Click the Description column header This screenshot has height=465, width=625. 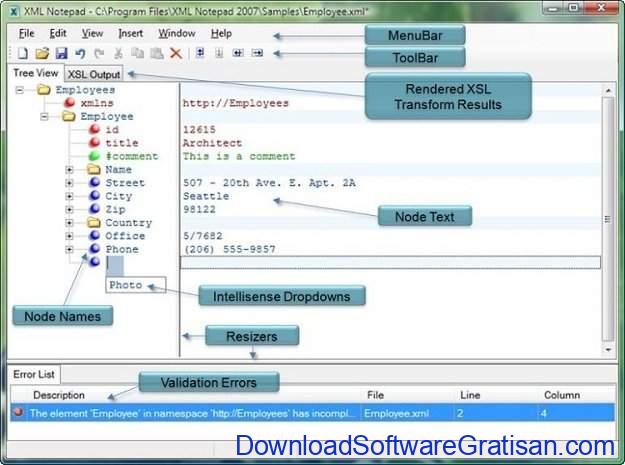coord(59,395)
